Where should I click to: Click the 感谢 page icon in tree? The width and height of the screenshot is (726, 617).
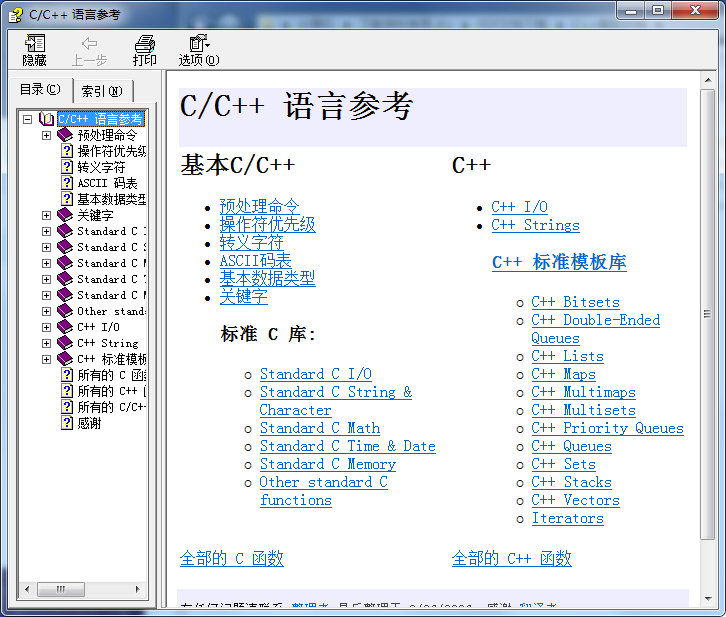(x=67, y=423)
